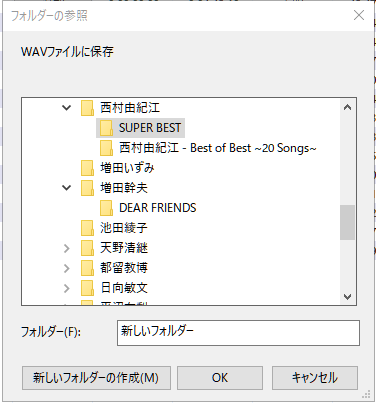
Task: Click the 西村由紀江 folder icon
Action: [87, 108]
